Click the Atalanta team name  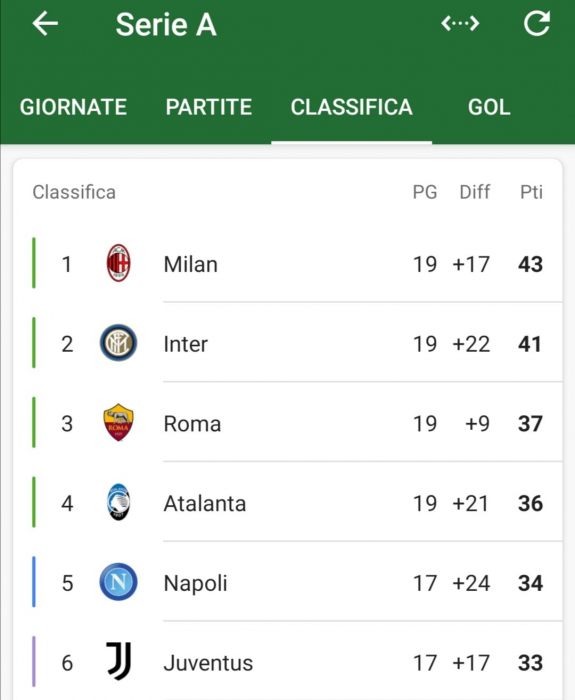point(204,504)
